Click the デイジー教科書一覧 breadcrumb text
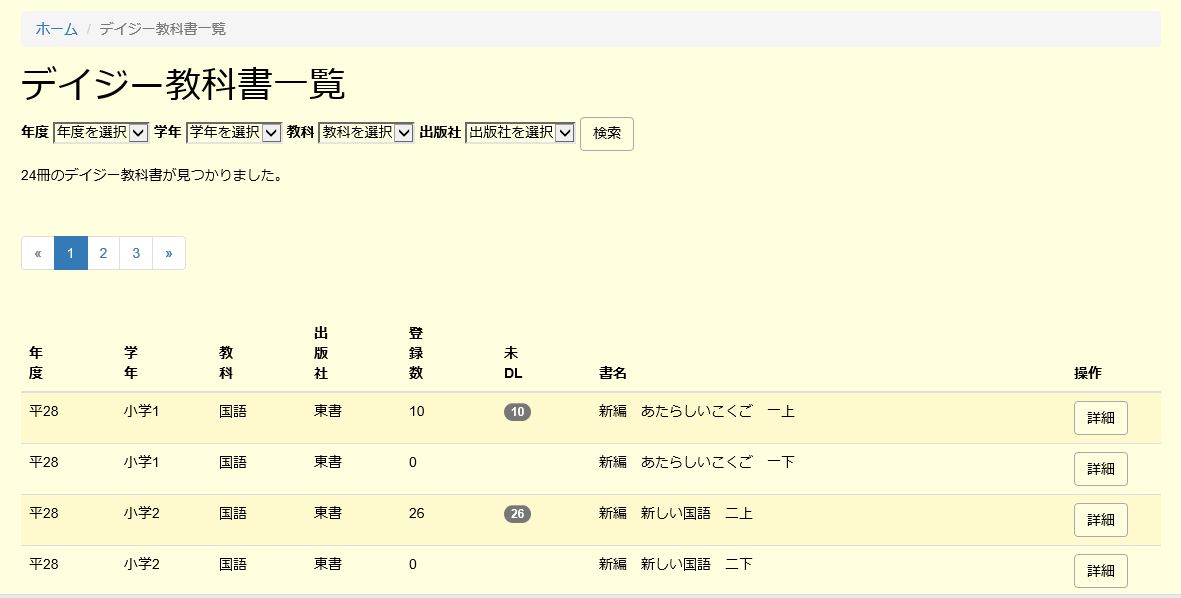 click(162, 29)
